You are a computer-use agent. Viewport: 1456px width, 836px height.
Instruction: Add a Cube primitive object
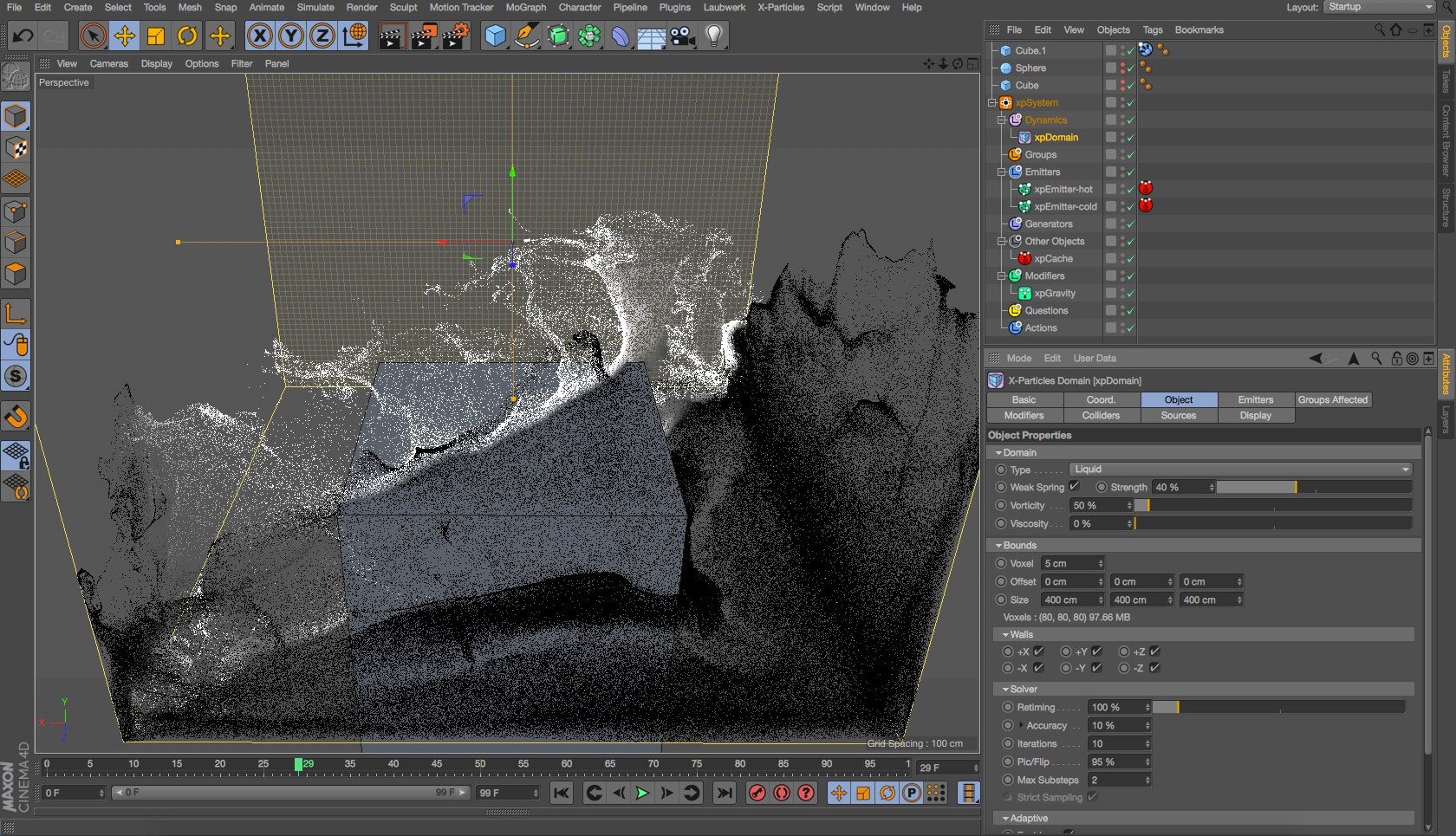click(x=495, y=36)
